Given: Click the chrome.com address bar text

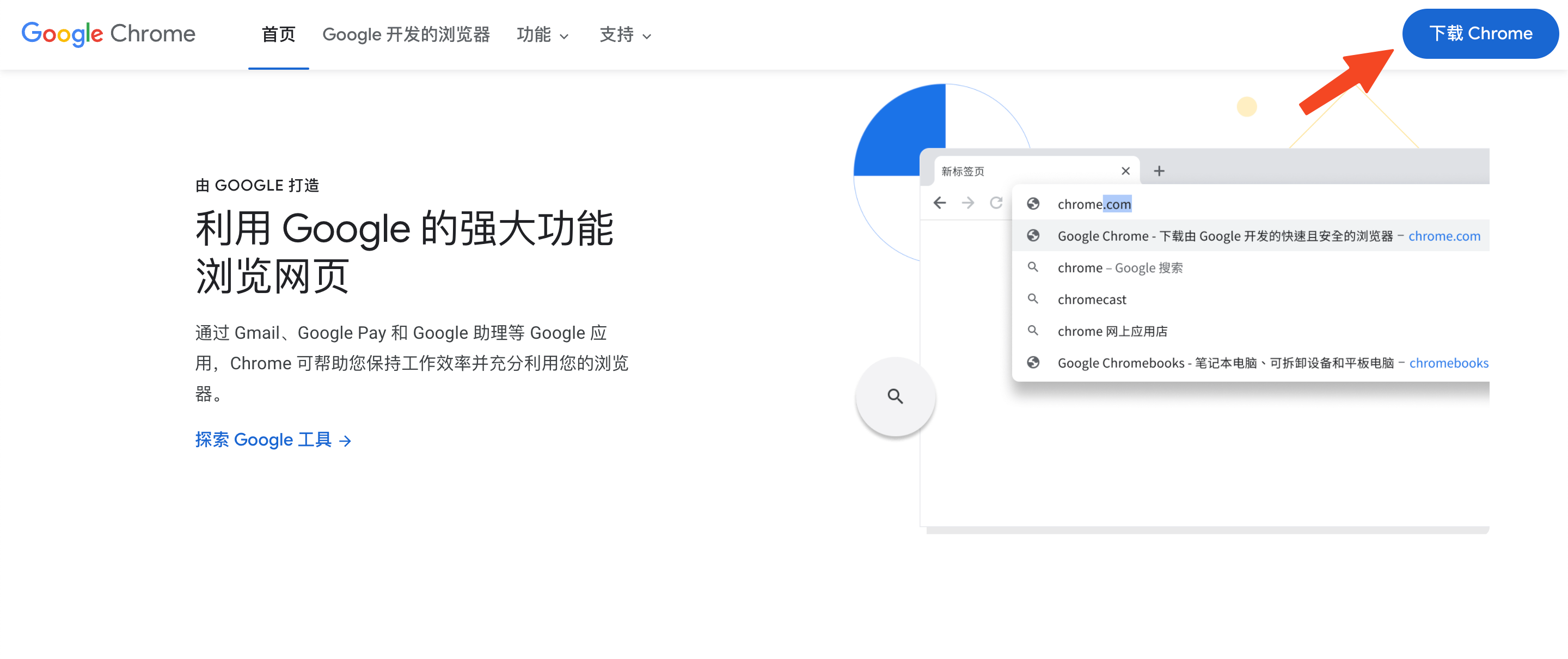Looking at the screenshot, I should pos(1094,204).
